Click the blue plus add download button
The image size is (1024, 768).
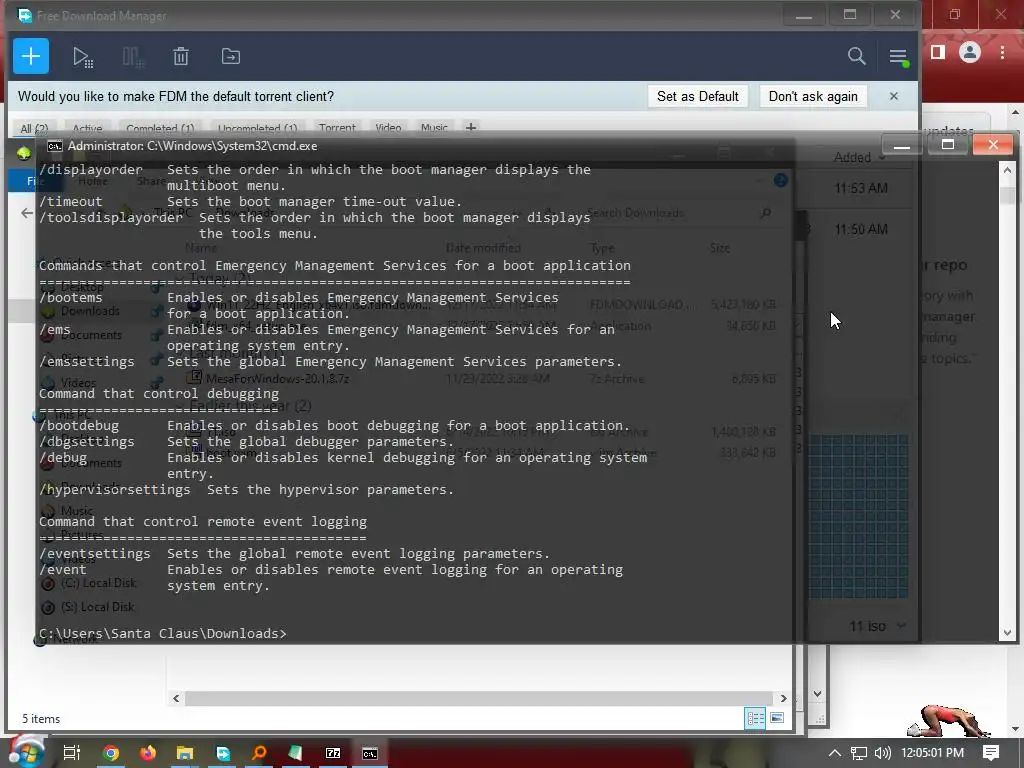(x=31, y=56)
